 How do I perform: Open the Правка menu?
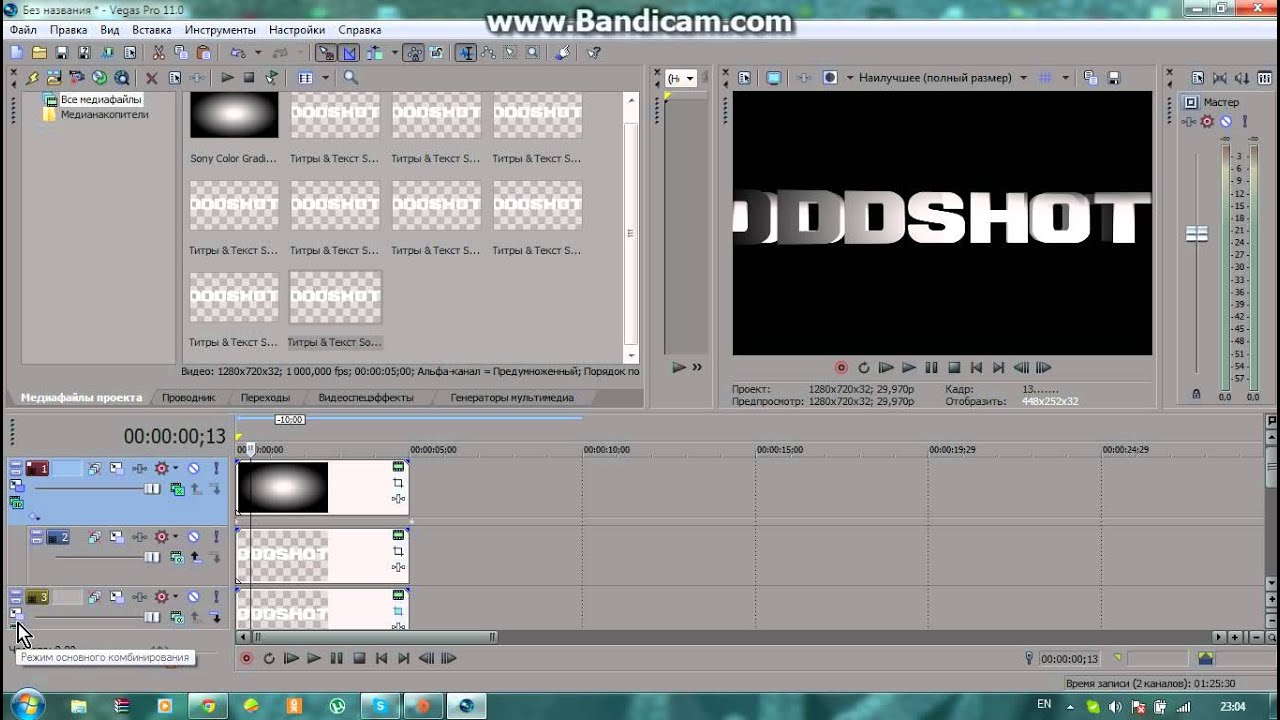[x=69, y=30]
